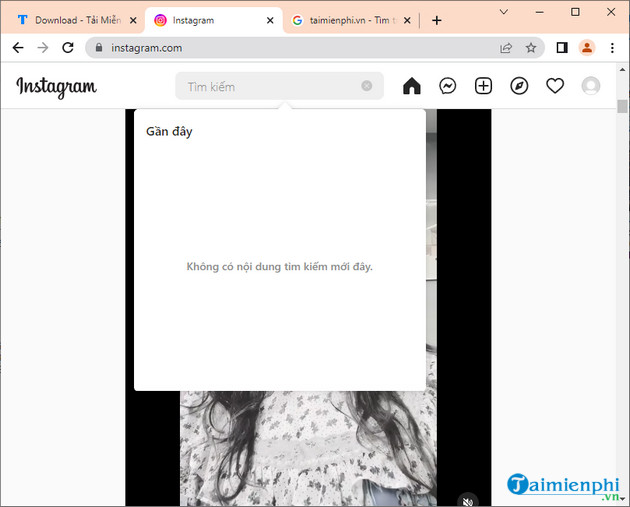Go to Instagram Home feed icon
This screenshot has height=507, width=630.
click(x=412, y=86)
